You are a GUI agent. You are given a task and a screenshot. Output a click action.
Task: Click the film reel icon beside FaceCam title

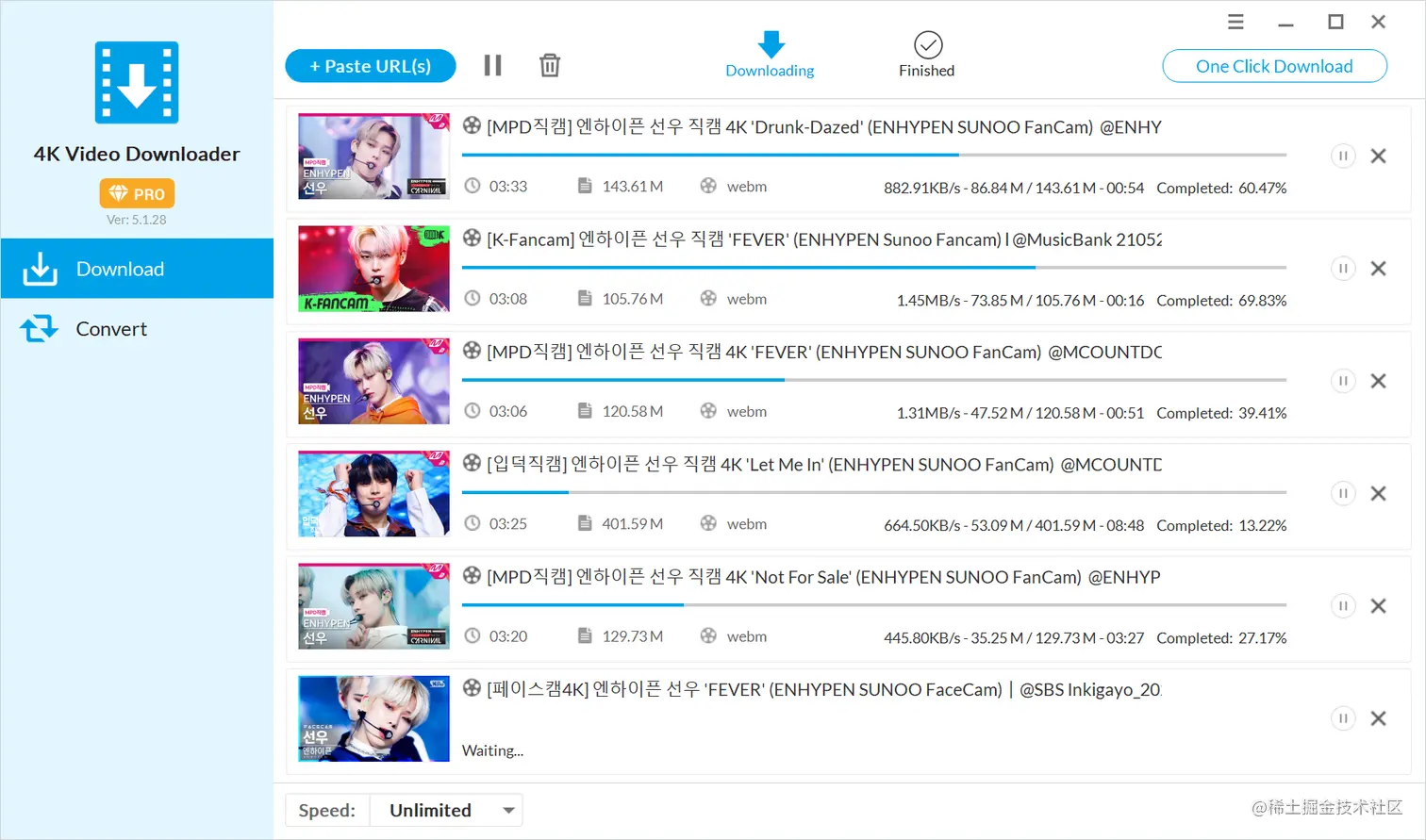(x=472, y=687)
